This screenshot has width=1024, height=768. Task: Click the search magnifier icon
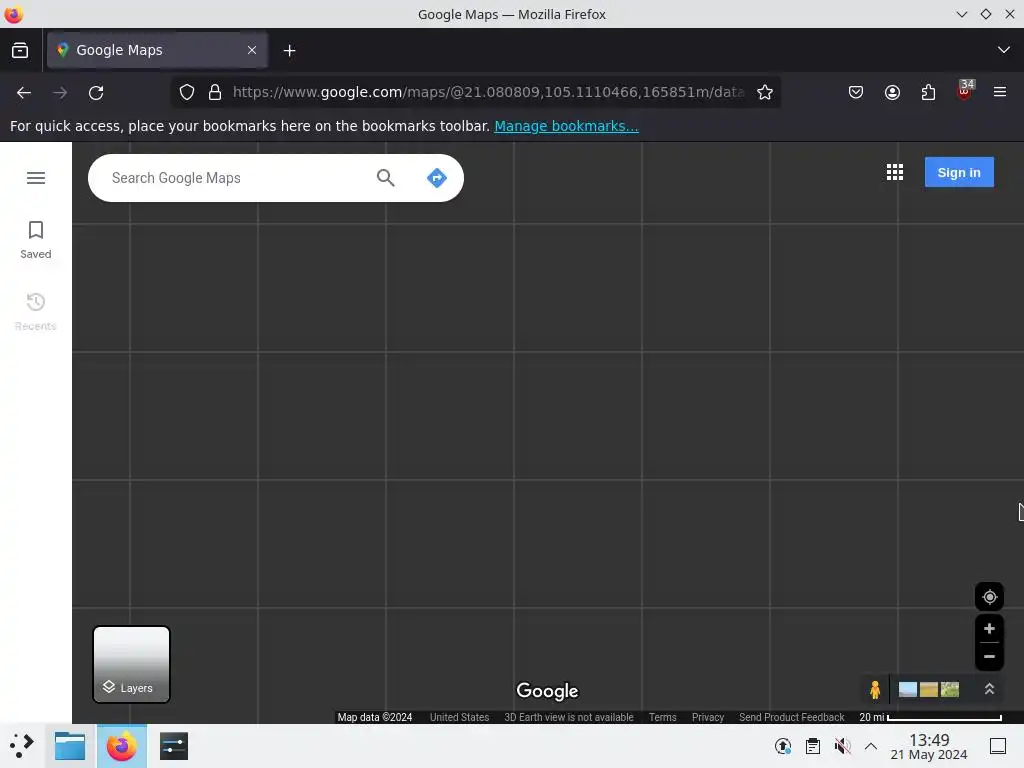(385, 178)
